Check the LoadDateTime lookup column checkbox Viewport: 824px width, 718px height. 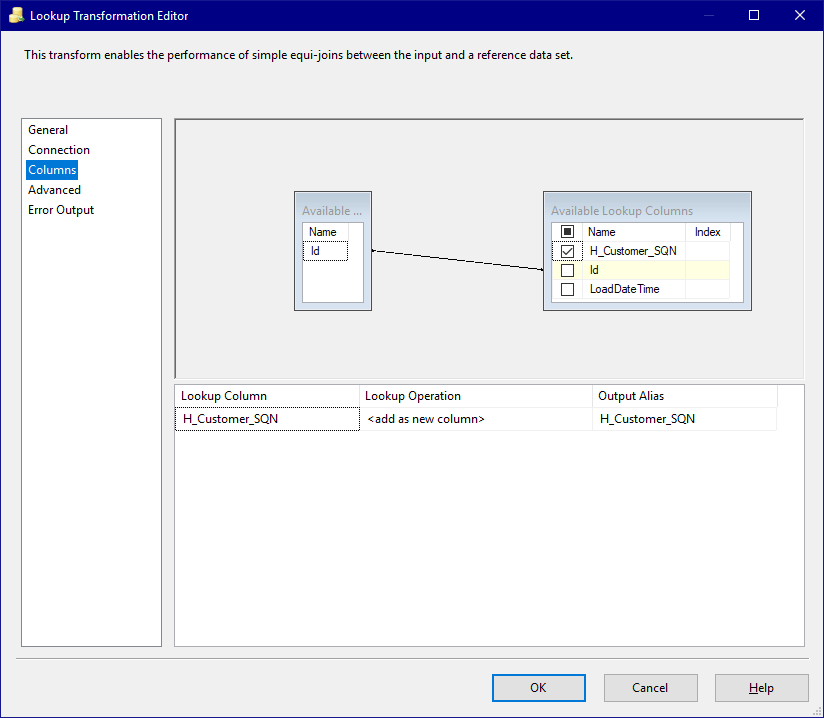click(567, 289)
